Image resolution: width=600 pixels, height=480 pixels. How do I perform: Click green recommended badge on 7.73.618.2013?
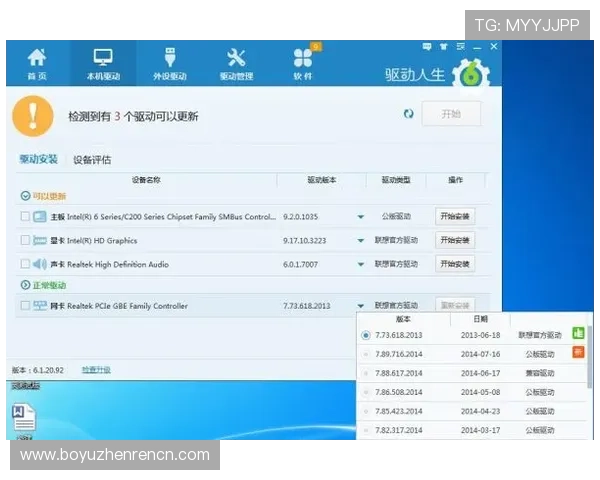tap(578, 333)
